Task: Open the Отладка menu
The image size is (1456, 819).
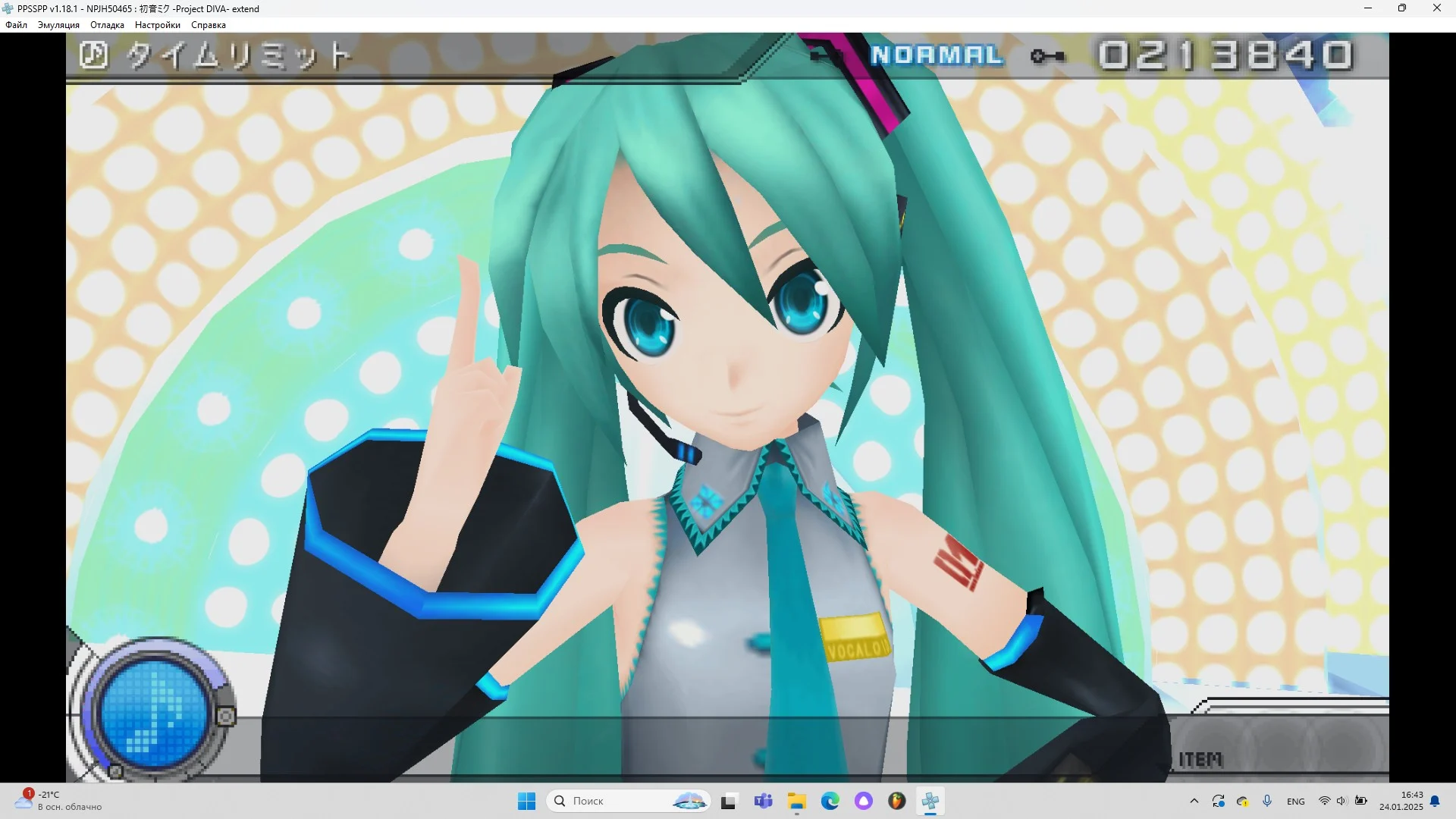Action: pyautogui.click(x=107, y=25)
